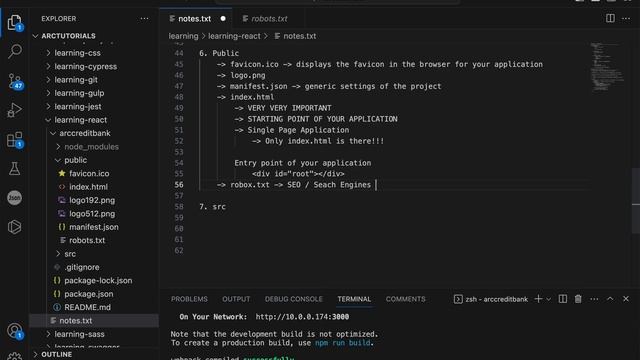Collapse the learning-react folder
Viewport: 640px width, 360px height.
pos(93,120)
